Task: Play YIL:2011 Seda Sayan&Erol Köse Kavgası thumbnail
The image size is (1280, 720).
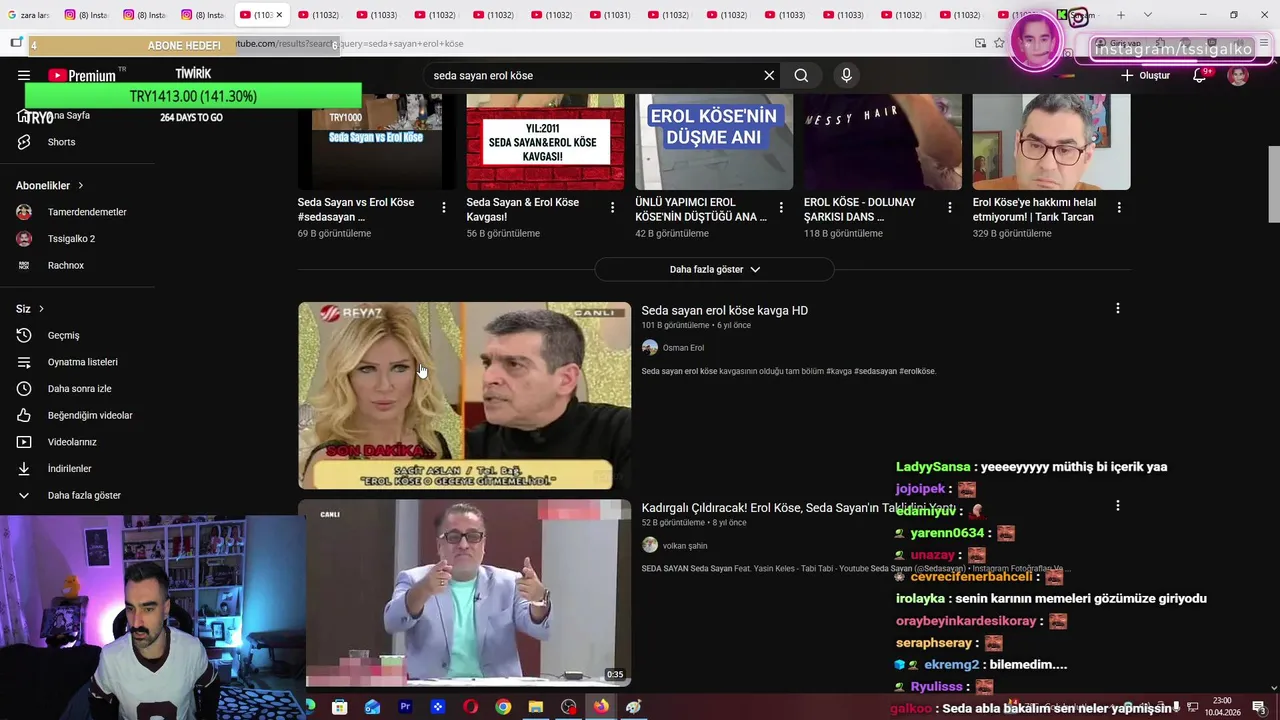Action: 545,142
